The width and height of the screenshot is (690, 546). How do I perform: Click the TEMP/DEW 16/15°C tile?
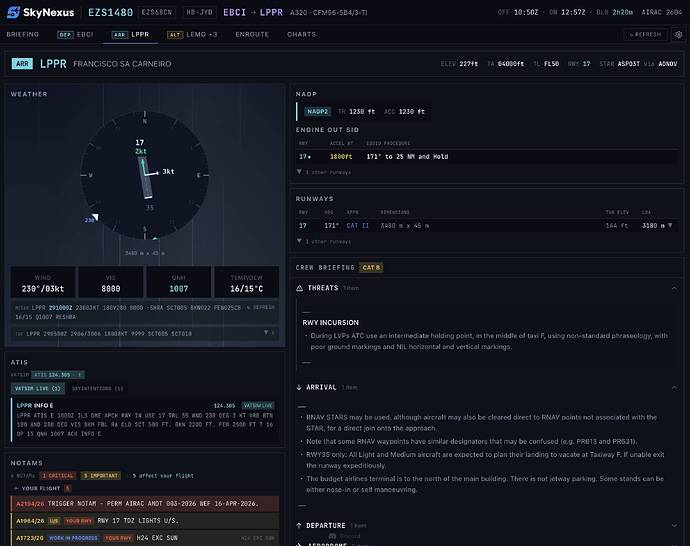[246, 282]
